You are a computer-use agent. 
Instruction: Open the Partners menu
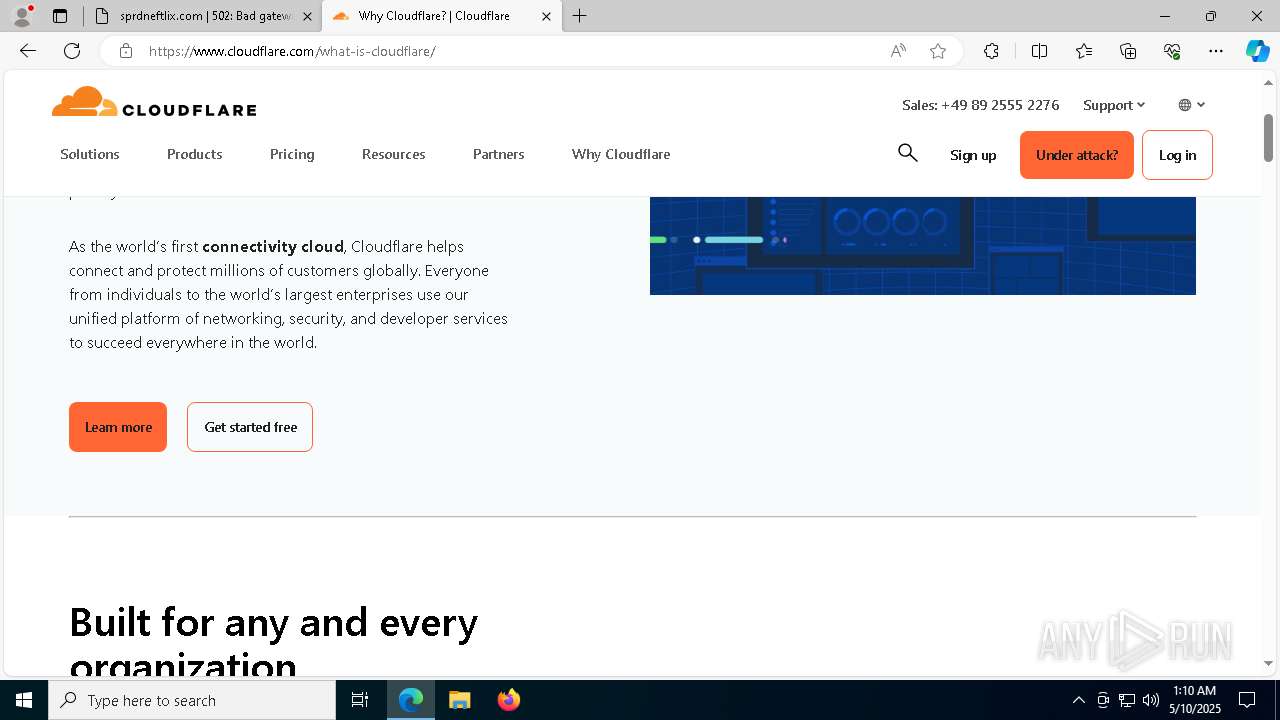pyautogui.click(x=499, y=154)
